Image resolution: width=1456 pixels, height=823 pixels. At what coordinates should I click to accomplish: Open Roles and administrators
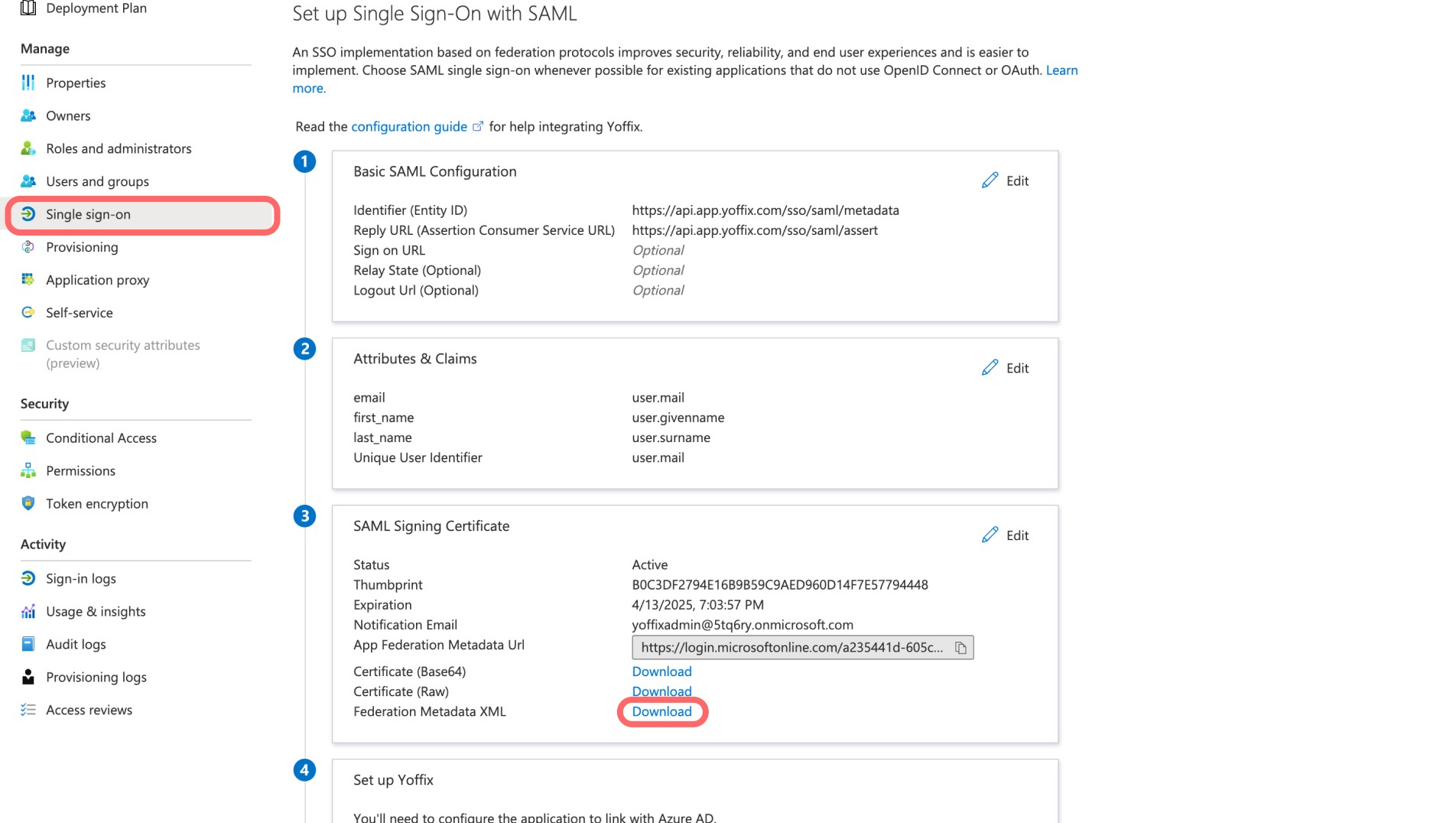click(x=119, y=148)
